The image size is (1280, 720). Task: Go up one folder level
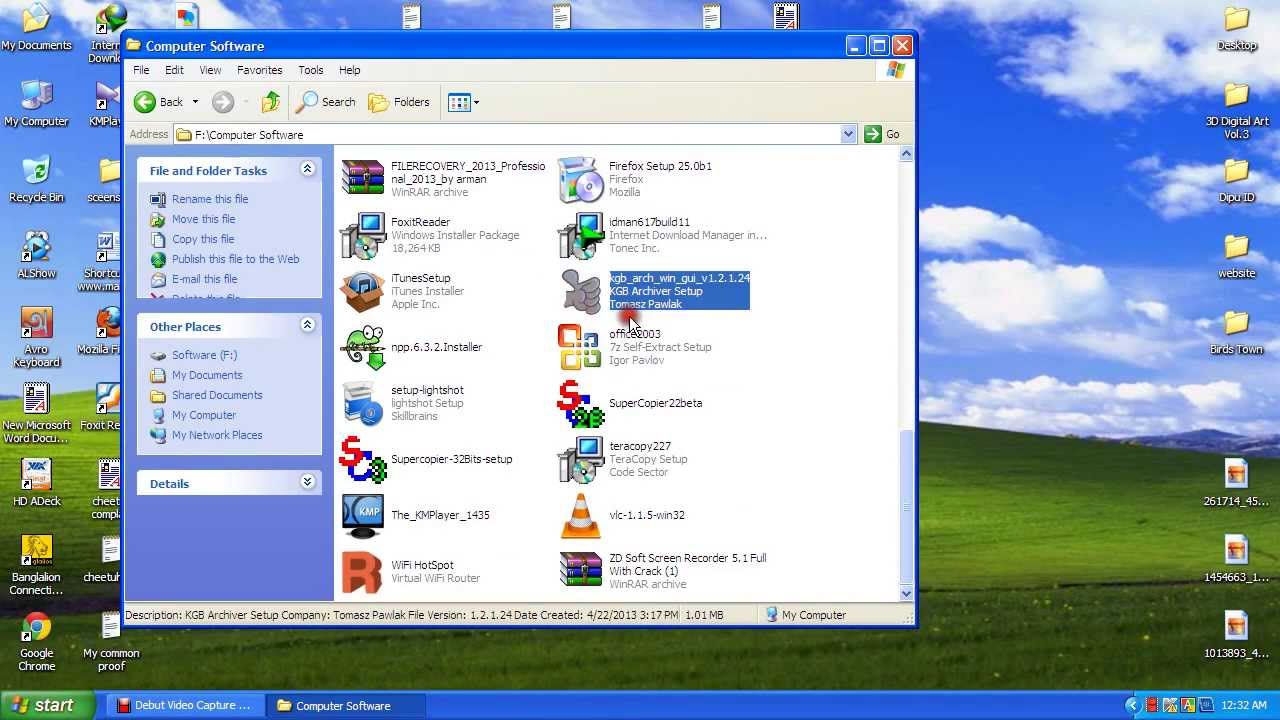(271, 102)
